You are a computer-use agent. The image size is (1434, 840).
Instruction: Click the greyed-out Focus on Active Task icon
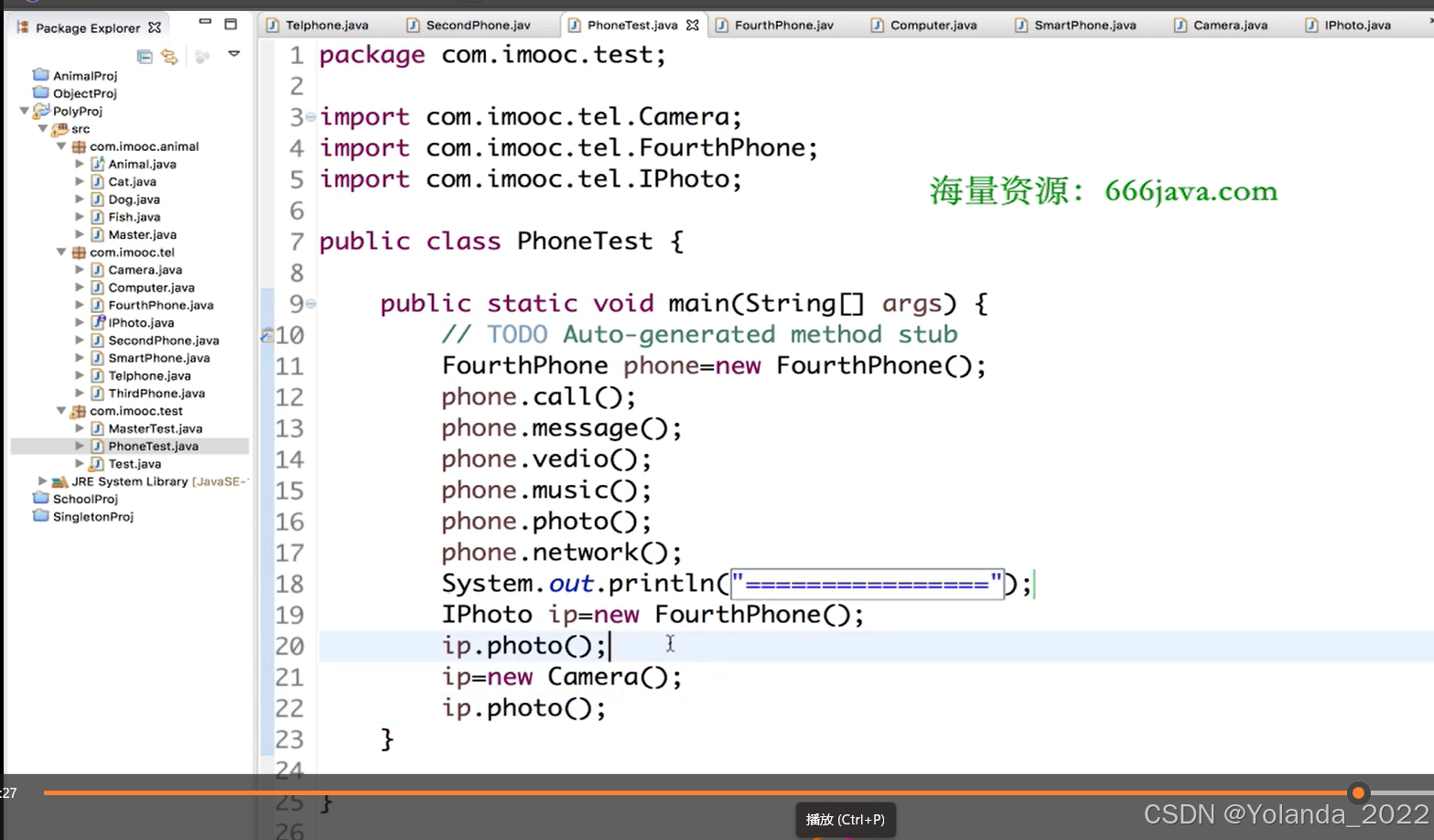tap(202, 57)
